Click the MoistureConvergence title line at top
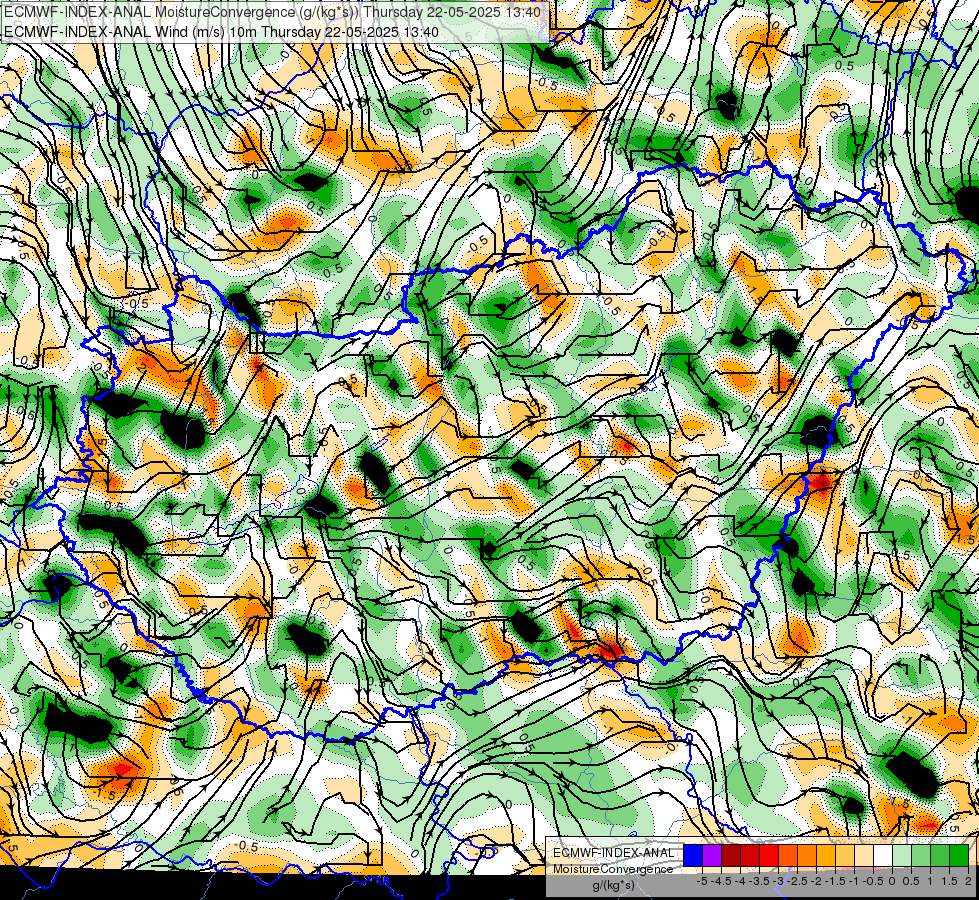The width and height of the screenshot is (979, 900). click(272, 12)
